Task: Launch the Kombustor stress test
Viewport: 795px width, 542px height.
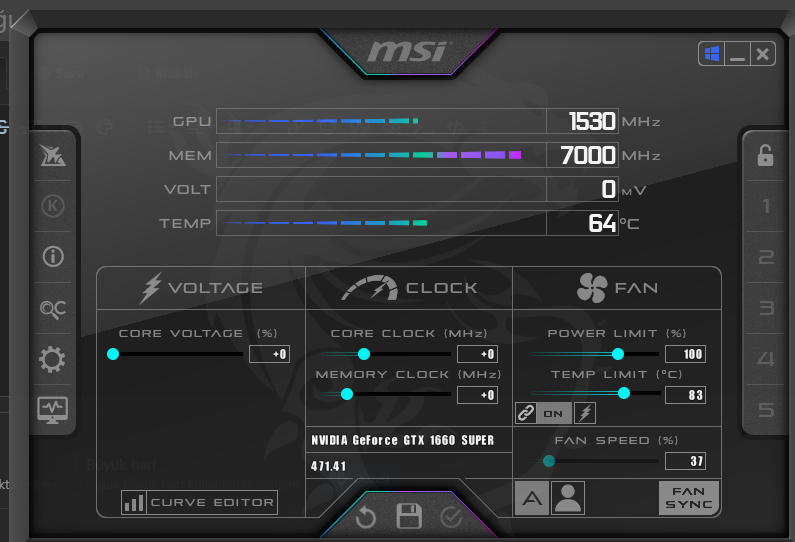Action: [x=53, y=206]
